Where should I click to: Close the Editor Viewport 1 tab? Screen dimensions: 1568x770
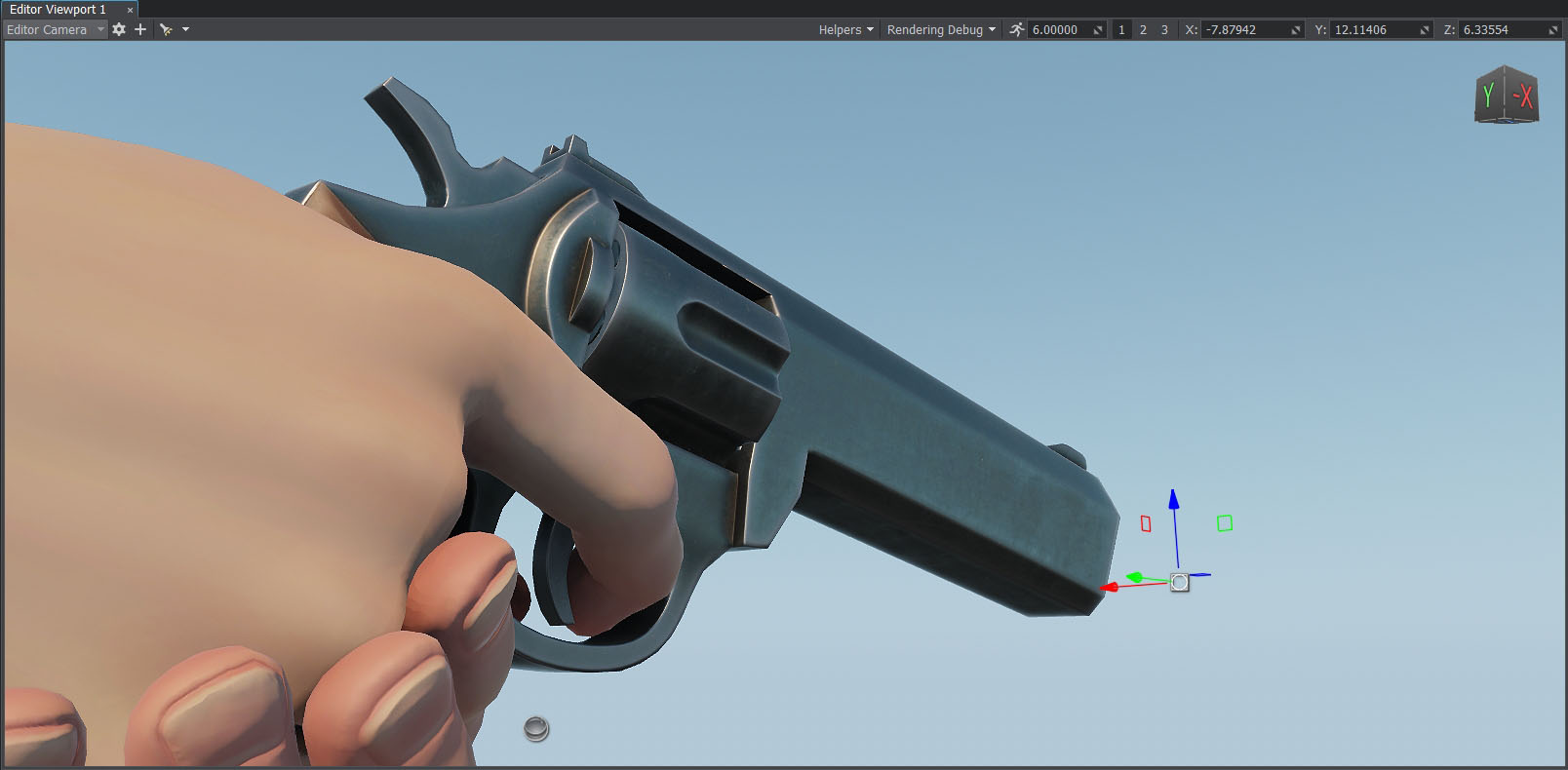130,10
